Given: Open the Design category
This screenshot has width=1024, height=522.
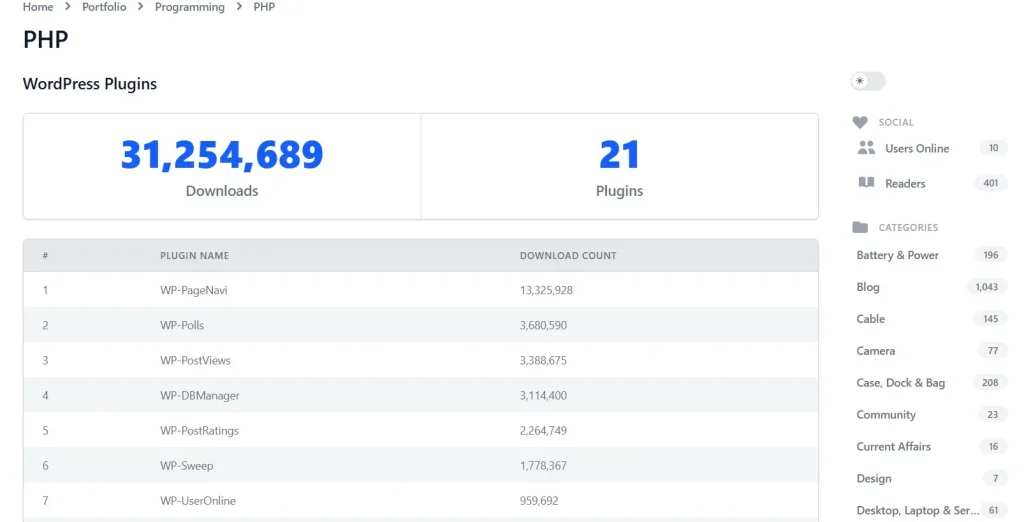Looking at the screenshot, I should click(x=874, y=479).
